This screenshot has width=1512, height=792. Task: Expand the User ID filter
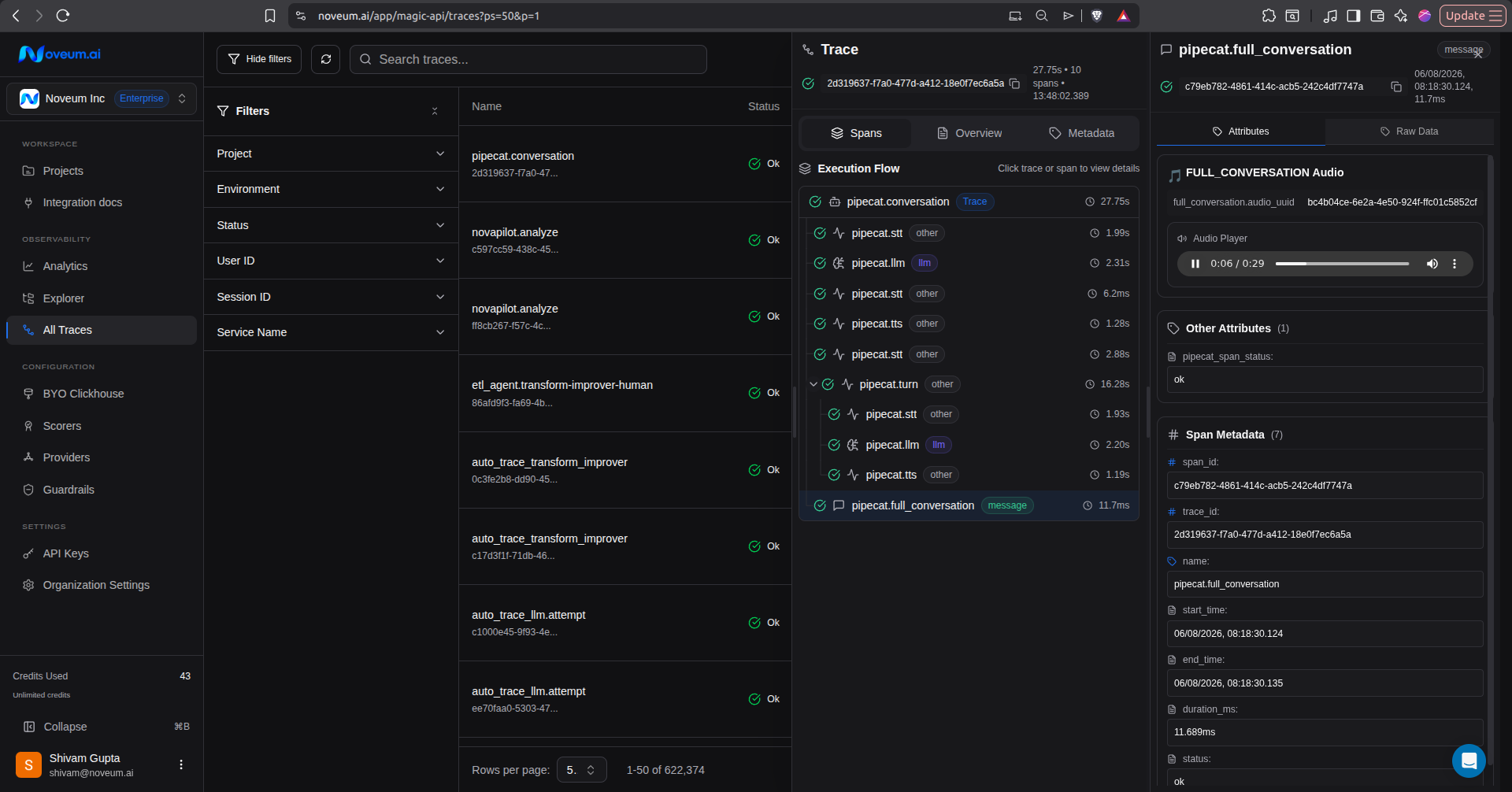[x=331, y=261]
